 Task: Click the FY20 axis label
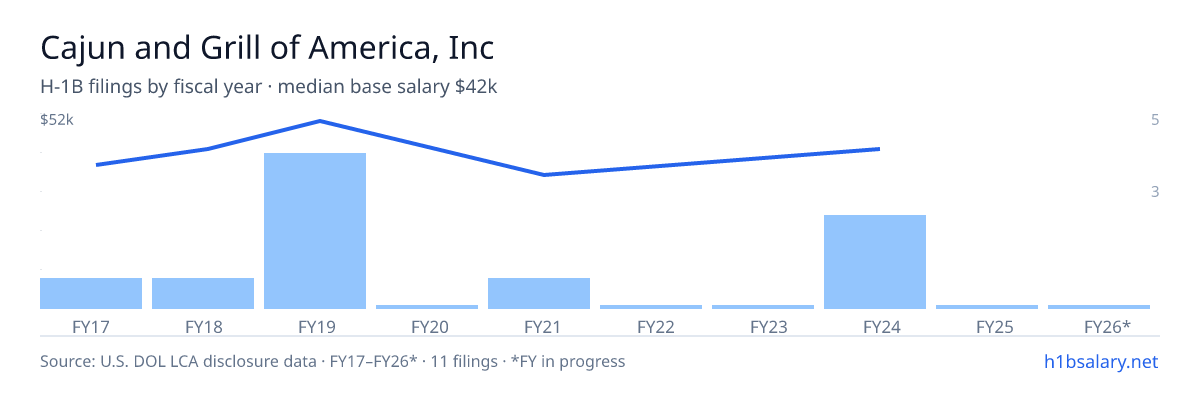click(x=427, y=326)
